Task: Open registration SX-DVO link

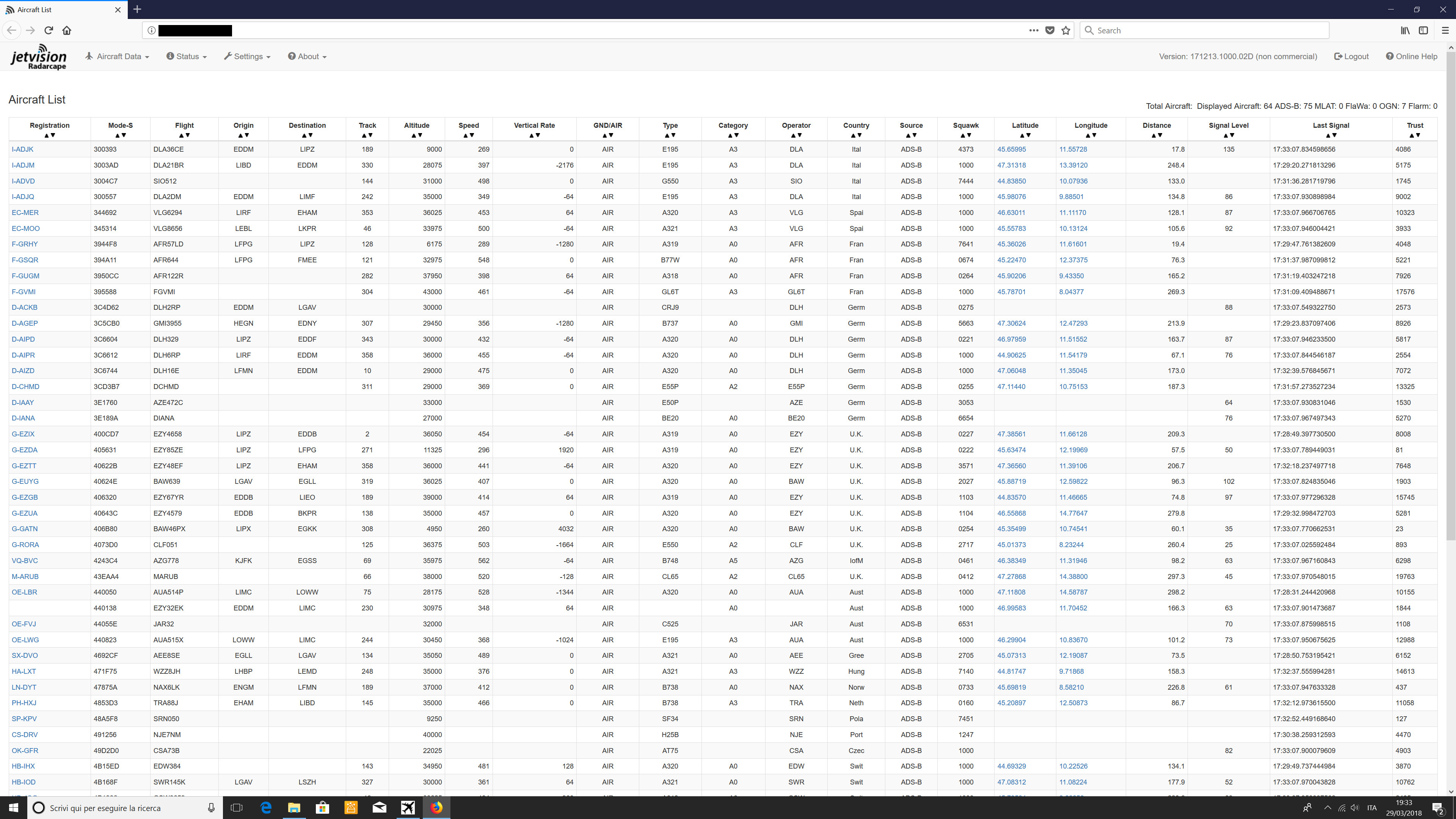Action: (25, 656)
